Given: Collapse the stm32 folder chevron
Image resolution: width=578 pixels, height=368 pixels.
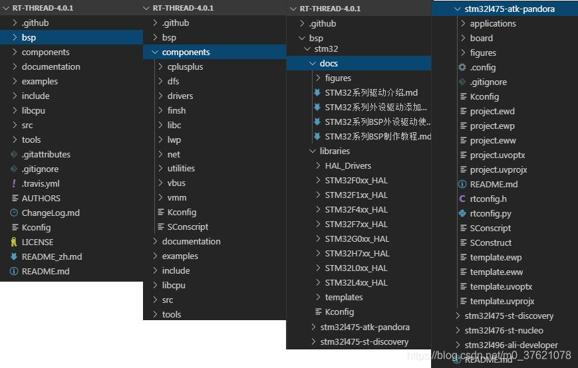Looking at the screenshot, I should pyautogui.click(x=307, y=49).
